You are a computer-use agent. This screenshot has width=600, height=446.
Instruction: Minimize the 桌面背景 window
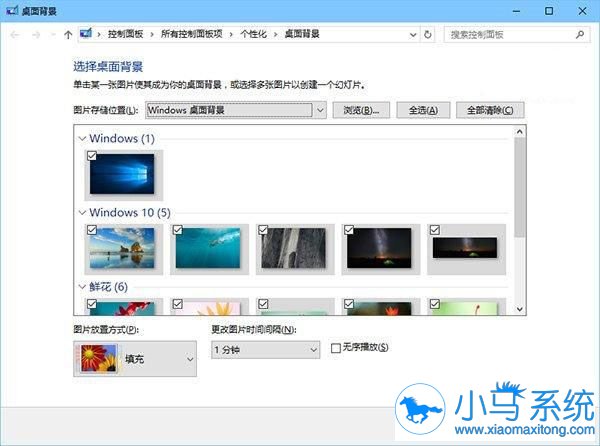(516, 11)
